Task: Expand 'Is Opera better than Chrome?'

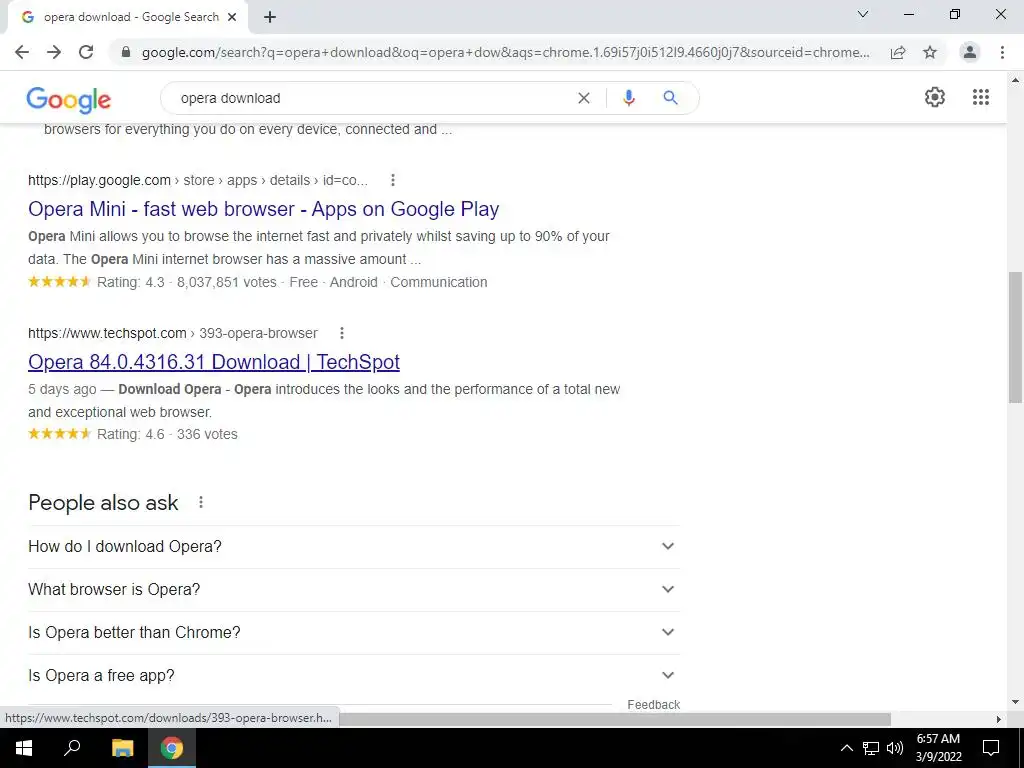Action: [354, 633]
